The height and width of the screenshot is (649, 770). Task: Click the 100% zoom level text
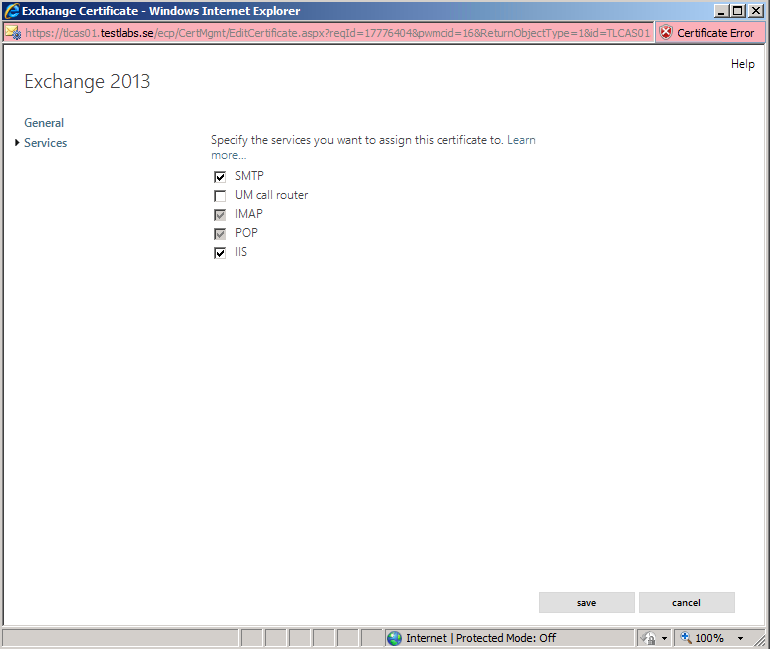pos(710,638)
